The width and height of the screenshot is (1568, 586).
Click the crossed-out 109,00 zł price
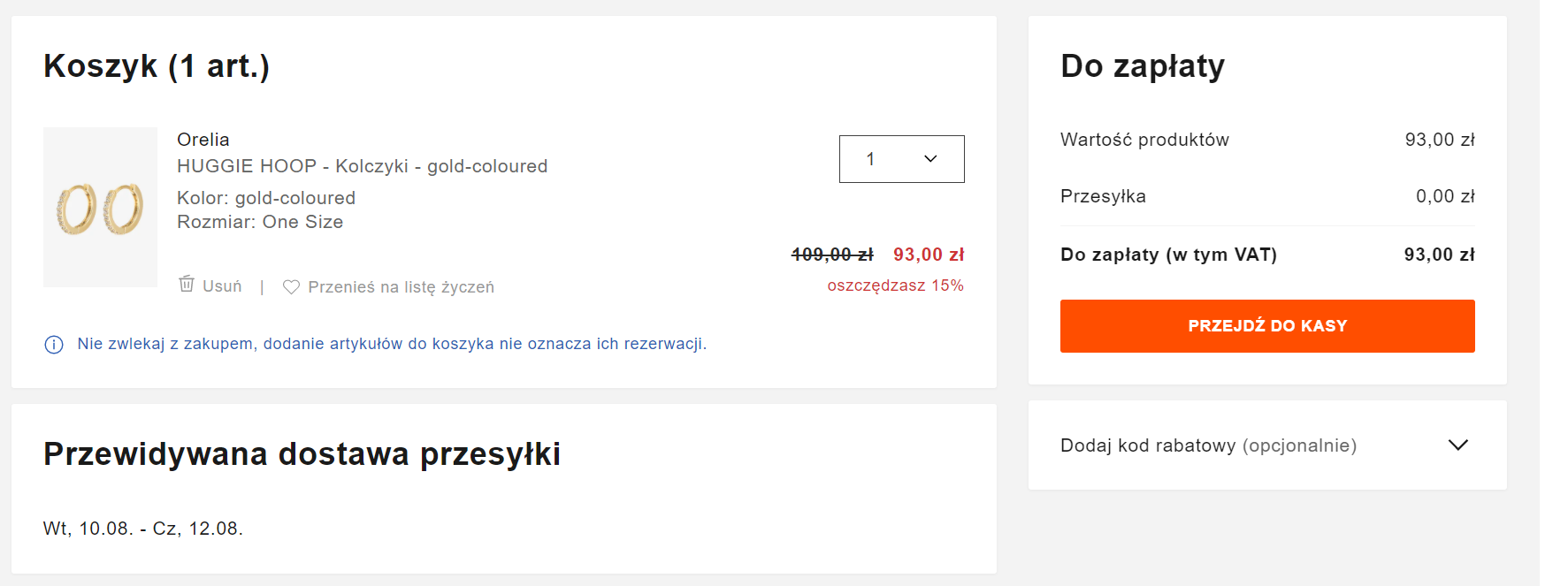coord(832,255)
